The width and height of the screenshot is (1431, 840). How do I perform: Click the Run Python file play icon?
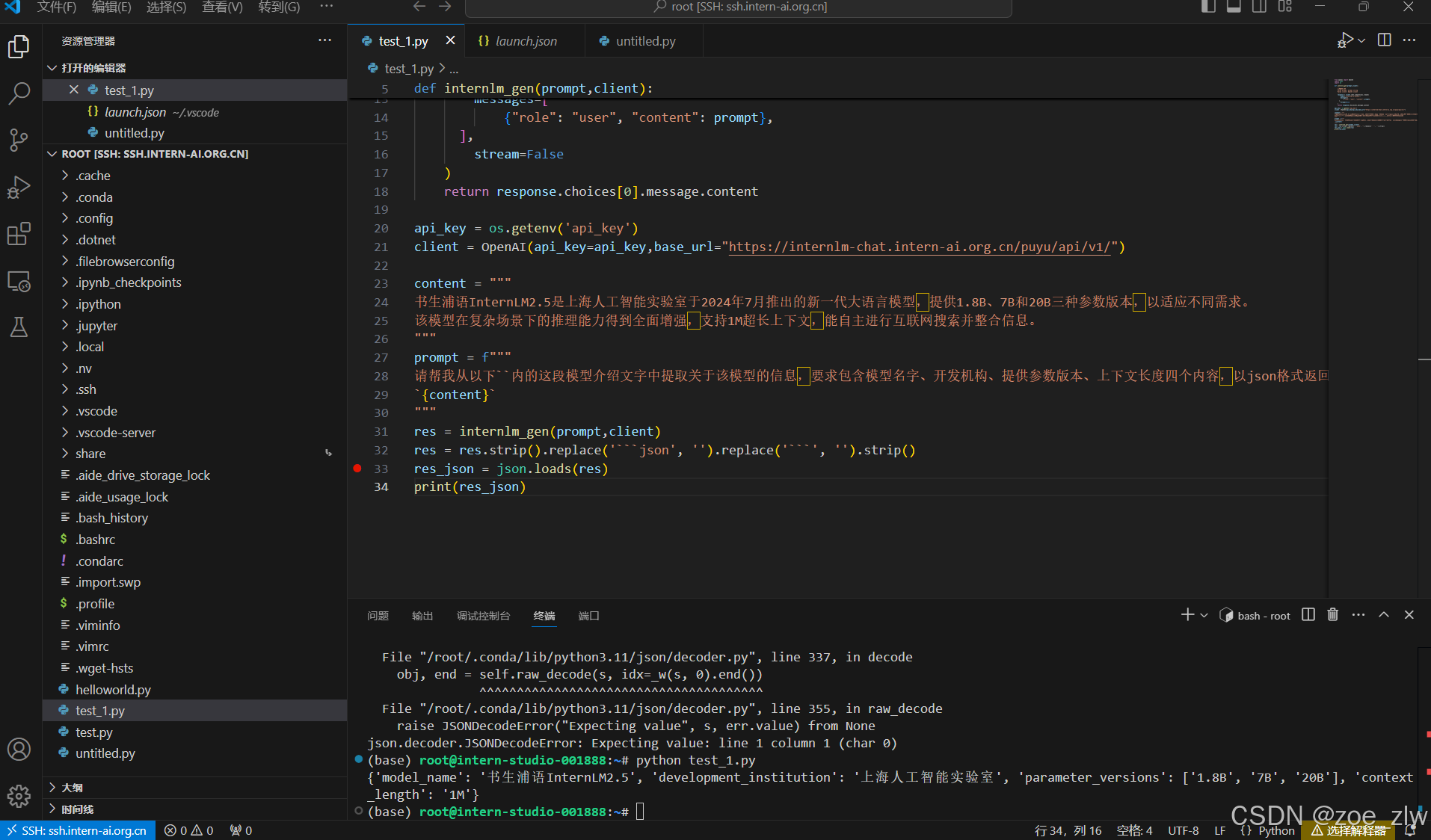point(1345,40)
